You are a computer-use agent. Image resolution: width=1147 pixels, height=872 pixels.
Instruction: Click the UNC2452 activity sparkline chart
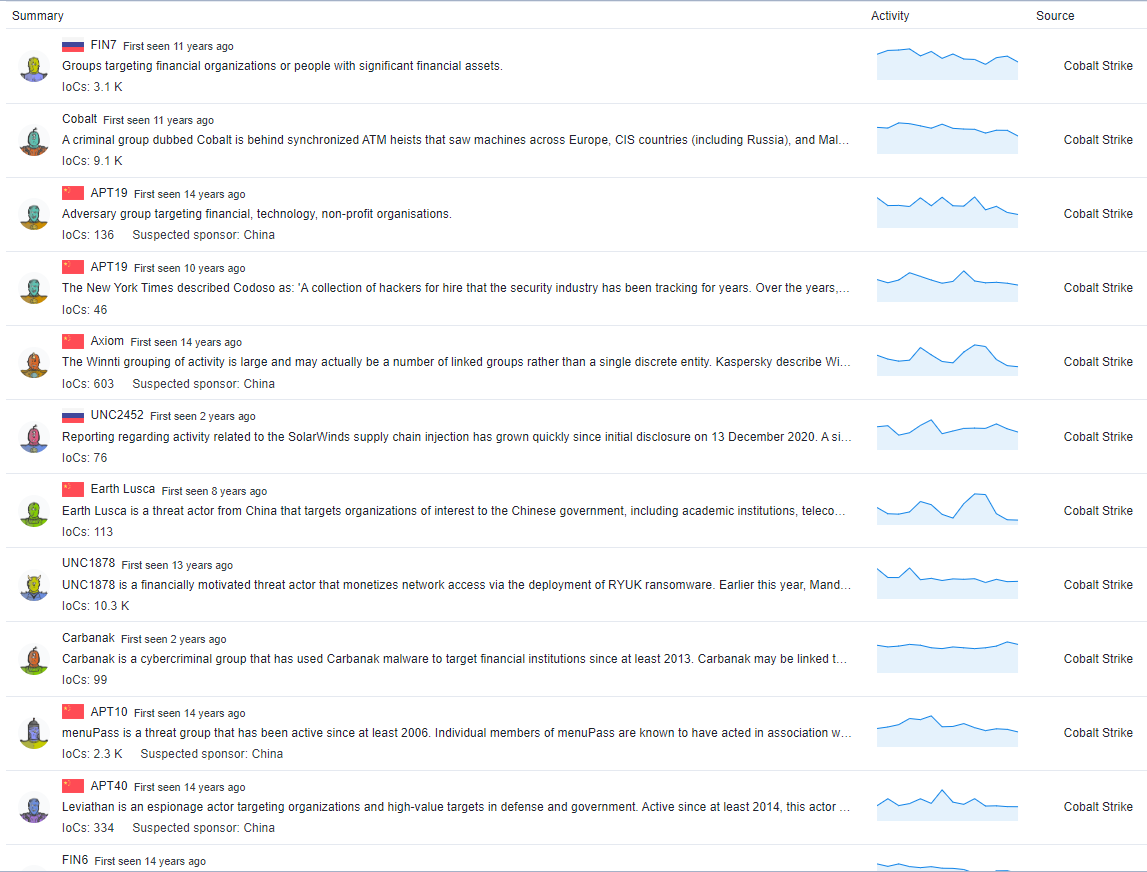[947, 435]
